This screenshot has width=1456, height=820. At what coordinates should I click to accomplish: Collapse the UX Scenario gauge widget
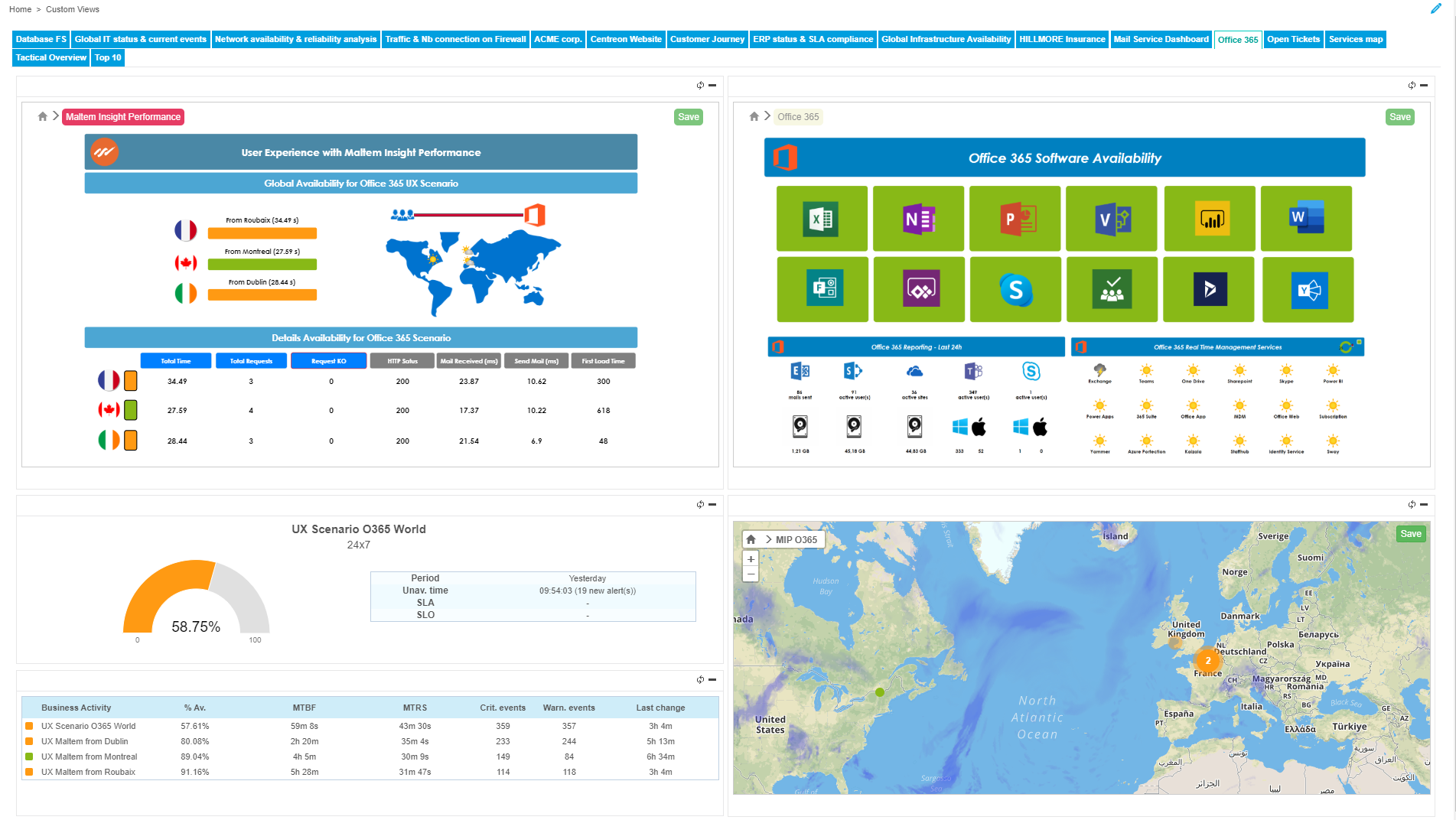tap(712, 504)
